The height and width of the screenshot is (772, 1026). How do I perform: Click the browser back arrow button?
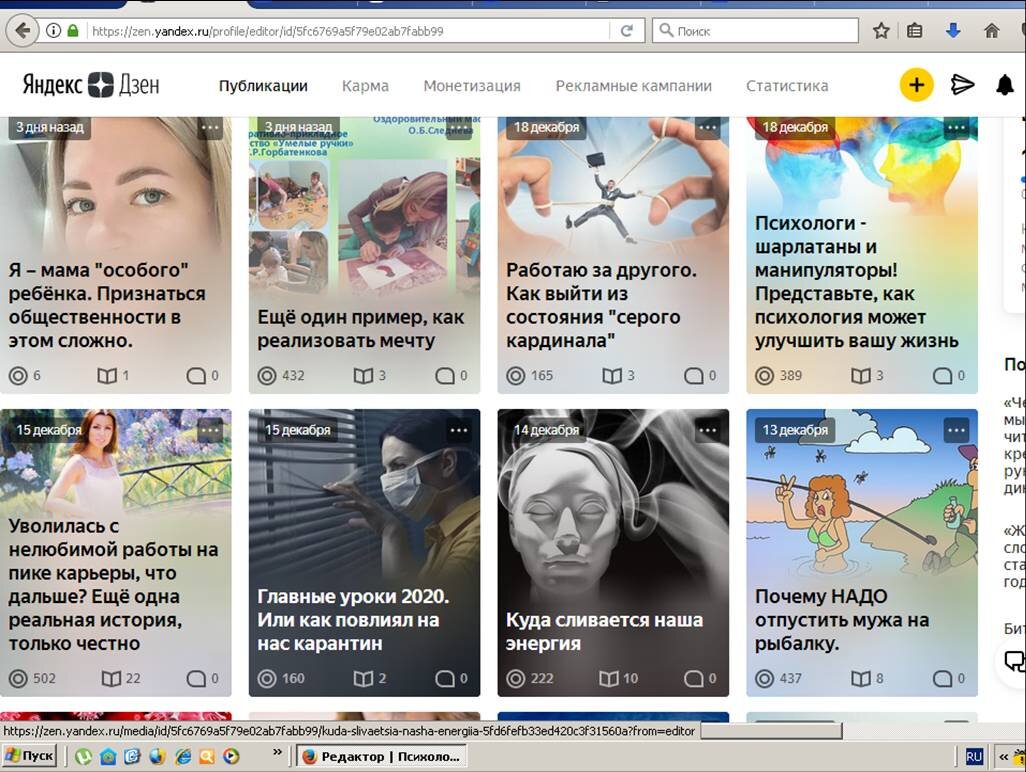[x=22, y=30]
